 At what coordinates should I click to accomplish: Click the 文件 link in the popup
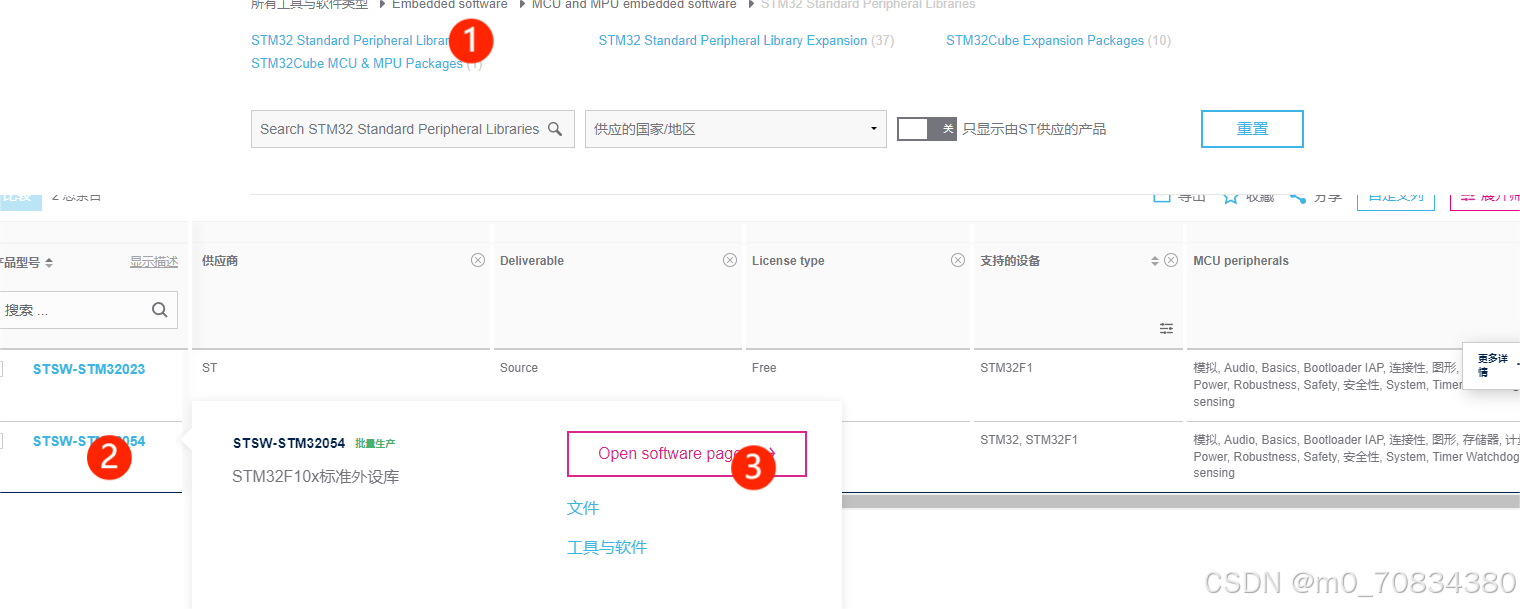point(583,508)
